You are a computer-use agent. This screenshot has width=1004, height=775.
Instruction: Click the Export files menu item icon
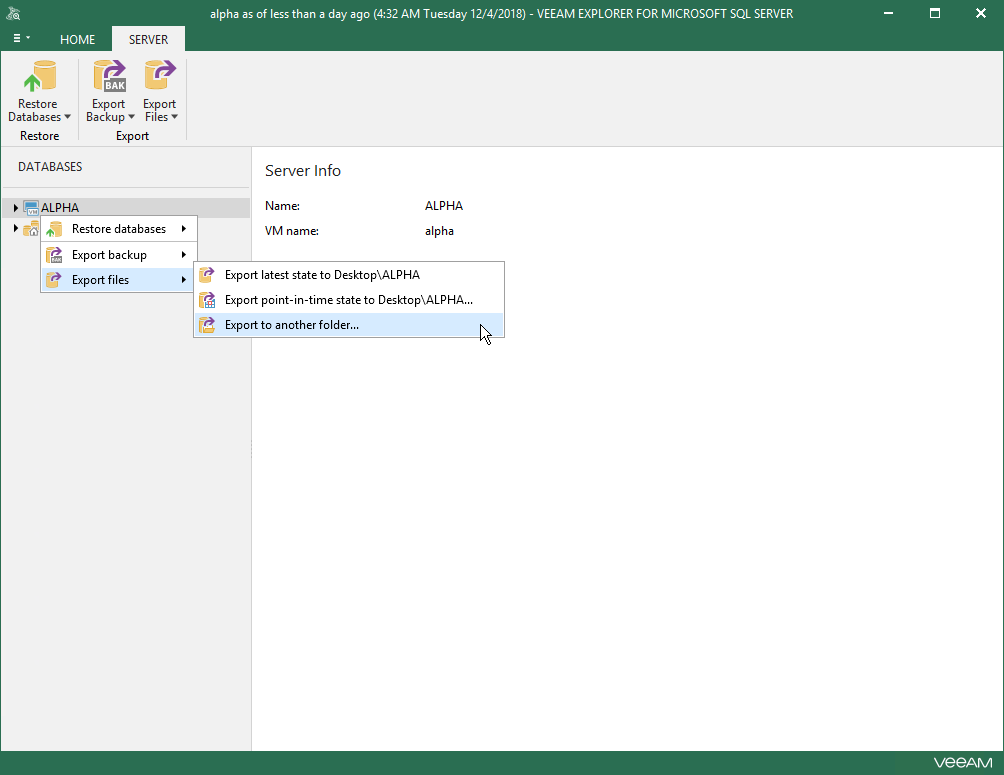[54, 280]
